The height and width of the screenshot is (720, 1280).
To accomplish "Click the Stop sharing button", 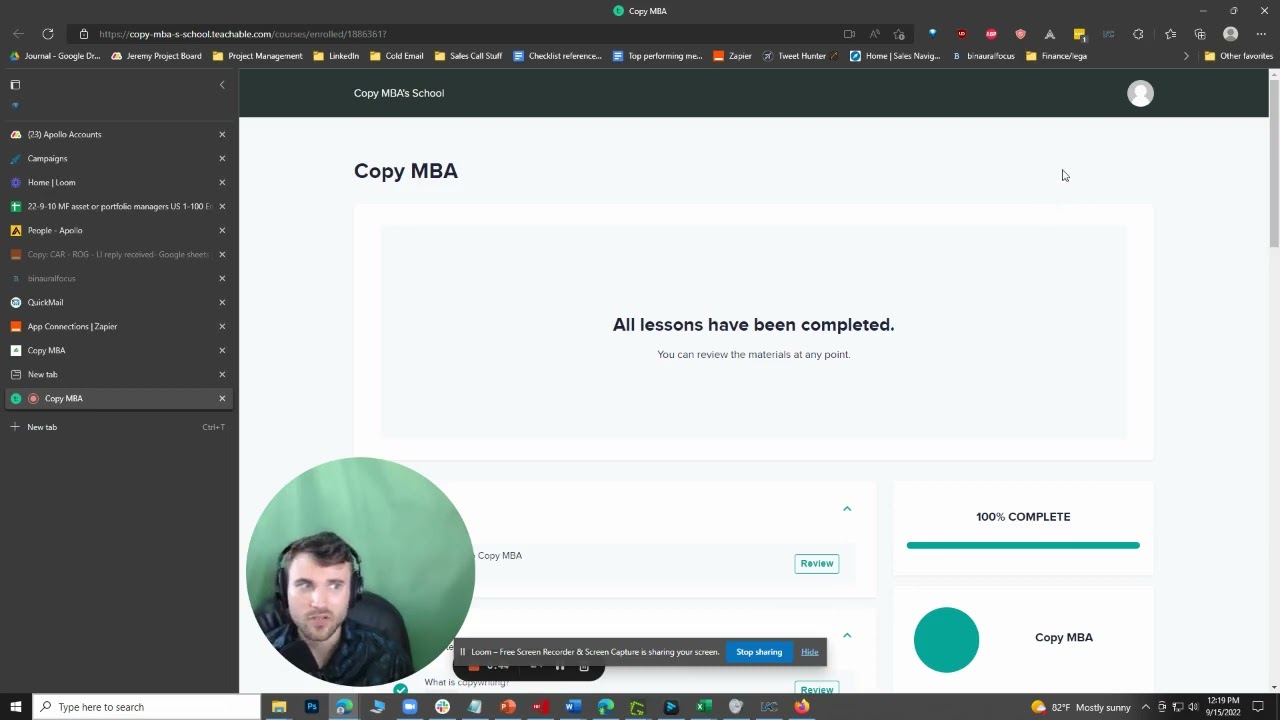I will tap(759, 652).
